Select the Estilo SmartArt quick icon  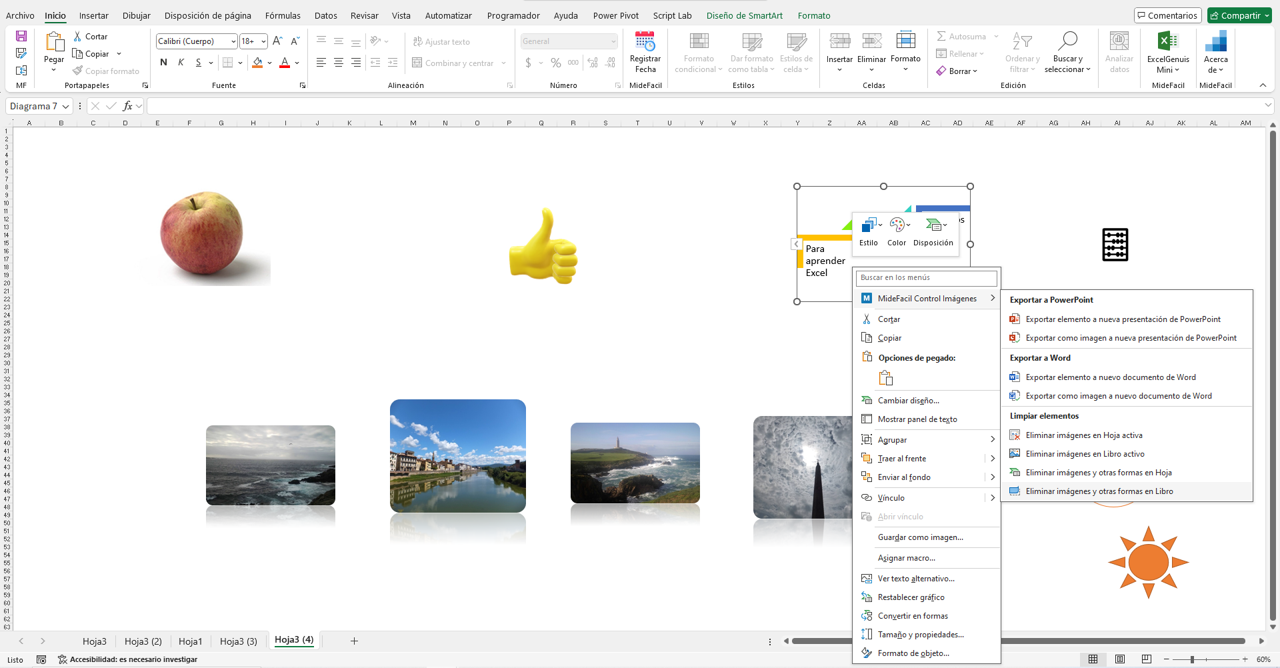click(x=868, y=227)
